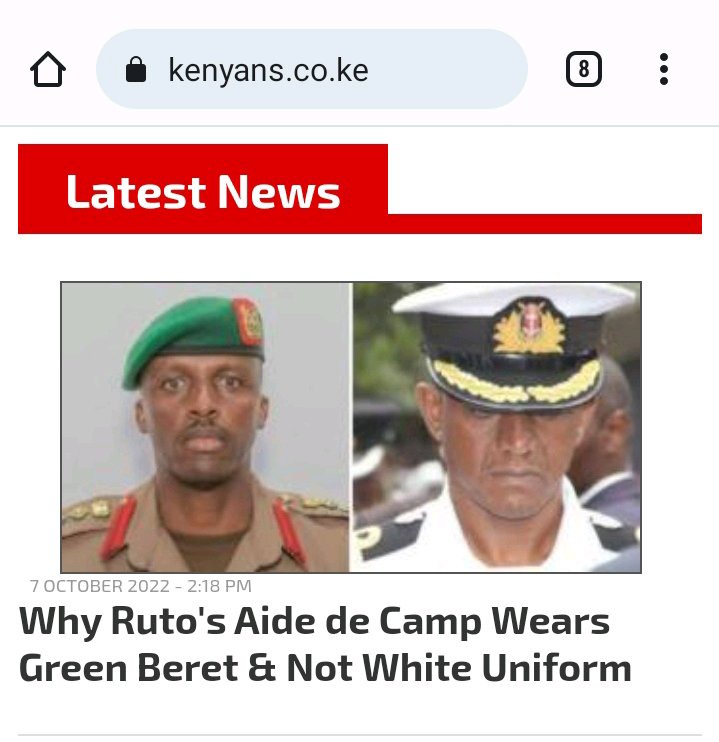The height and width of the screenshot is (742, 719).
Task: Open the green beret officer photo
Action: pyautogui.click(x=206, y=427)
